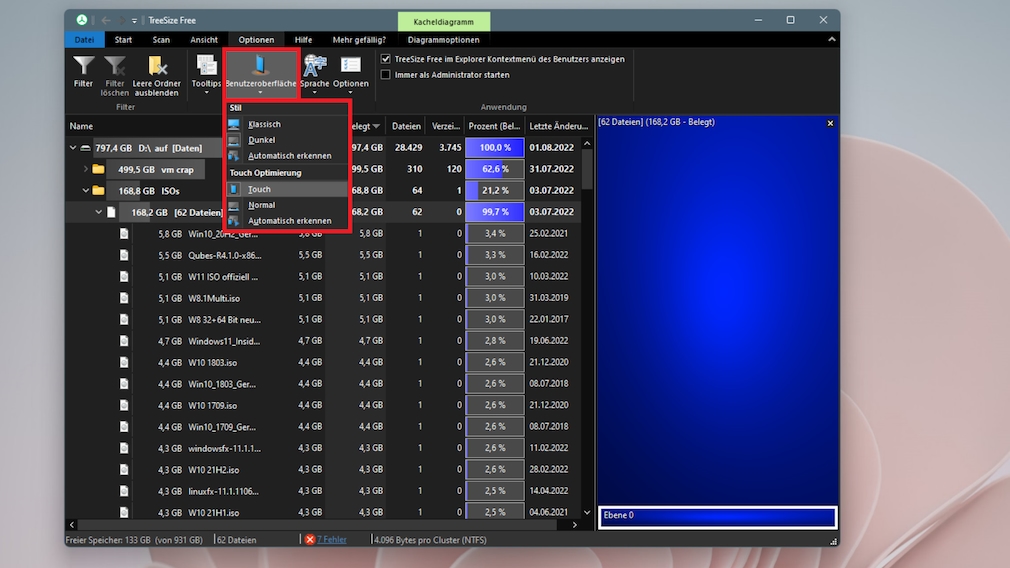
Task: Open the Optionen settings icon in ribbon
Action: (x=351, y=68)
